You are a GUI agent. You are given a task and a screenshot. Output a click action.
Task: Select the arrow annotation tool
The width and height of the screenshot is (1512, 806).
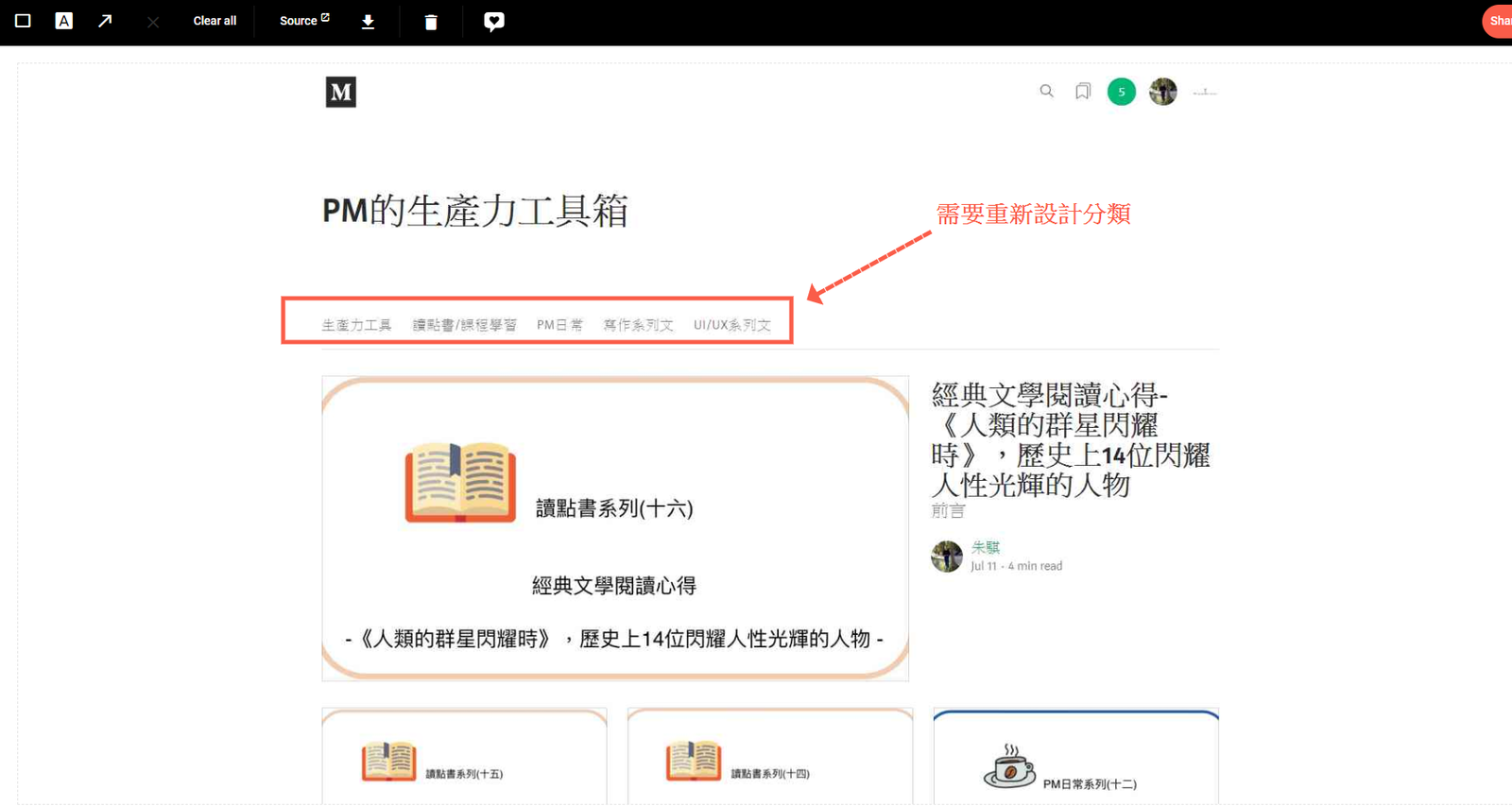tap(105, 21)
